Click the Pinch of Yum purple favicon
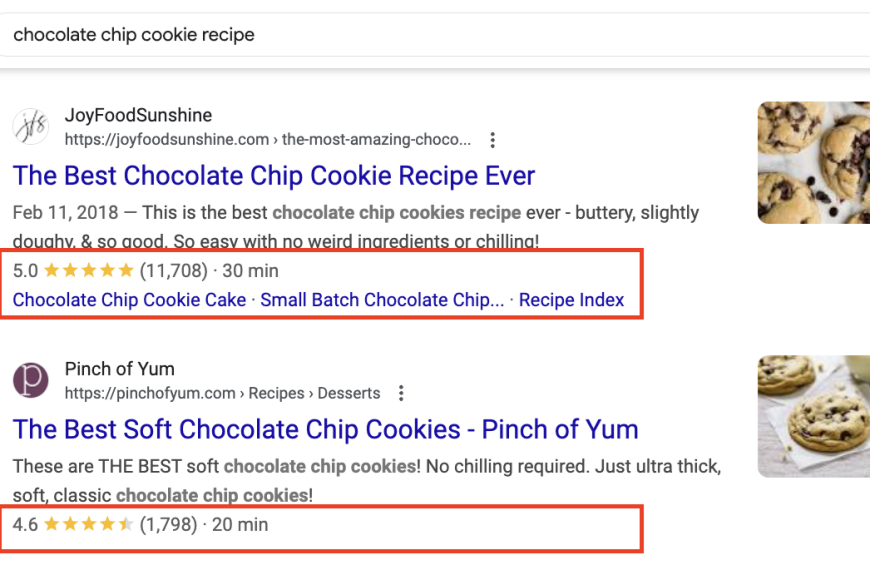Screen dimensions: 870x570 coord(31,380)
